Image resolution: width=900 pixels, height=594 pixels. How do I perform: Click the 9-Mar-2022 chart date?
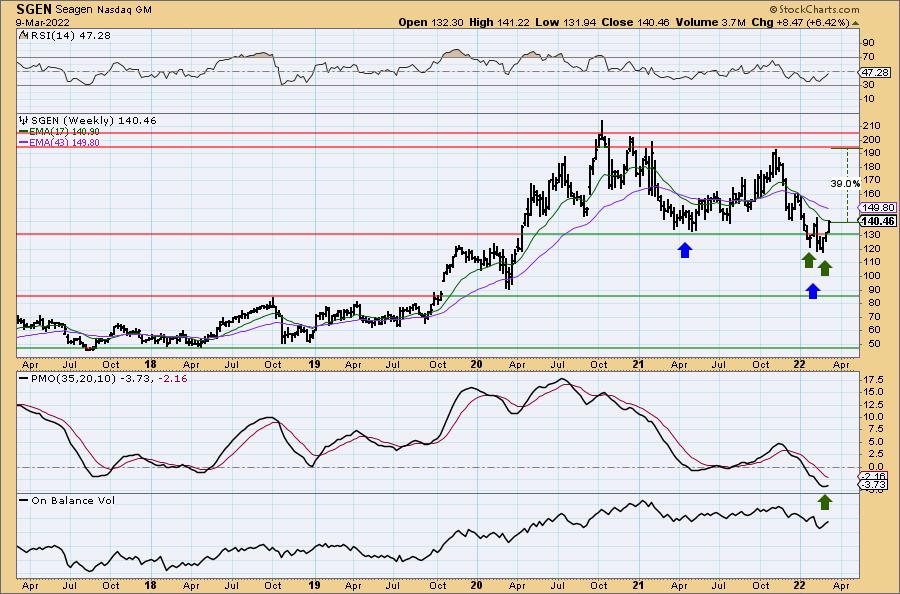(43, 23)
